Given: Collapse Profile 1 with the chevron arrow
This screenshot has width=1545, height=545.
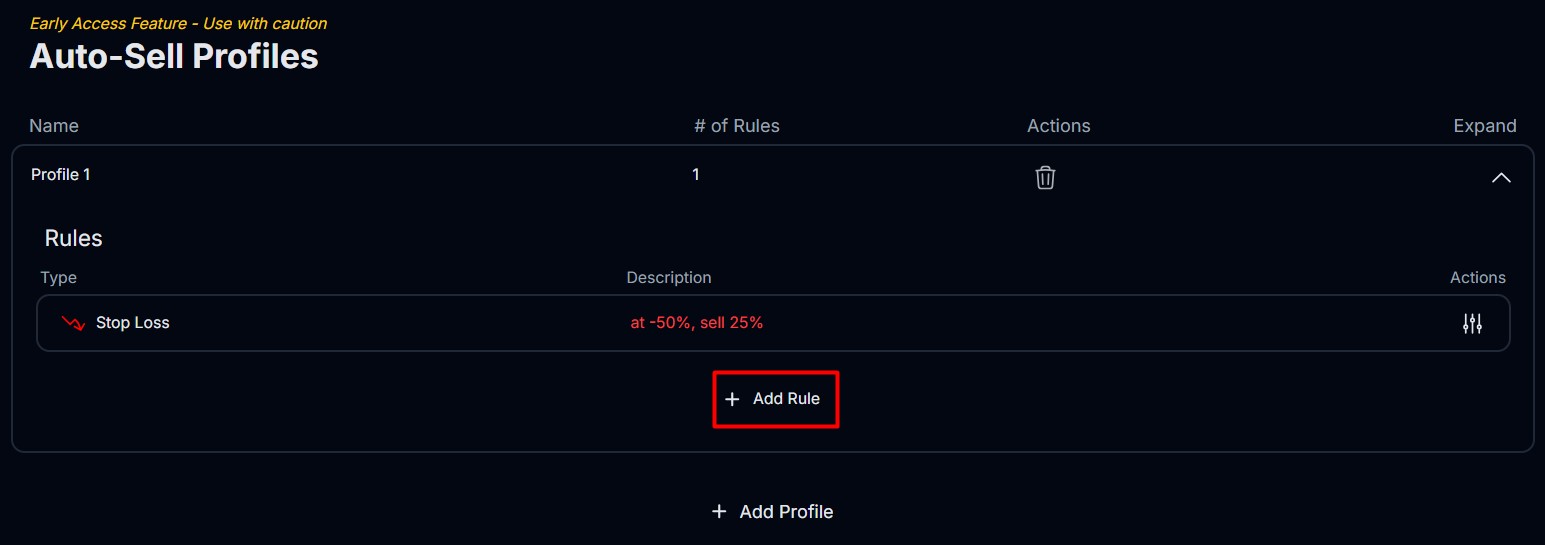Looking at the screenshot, I should [x=1501, y=178].
